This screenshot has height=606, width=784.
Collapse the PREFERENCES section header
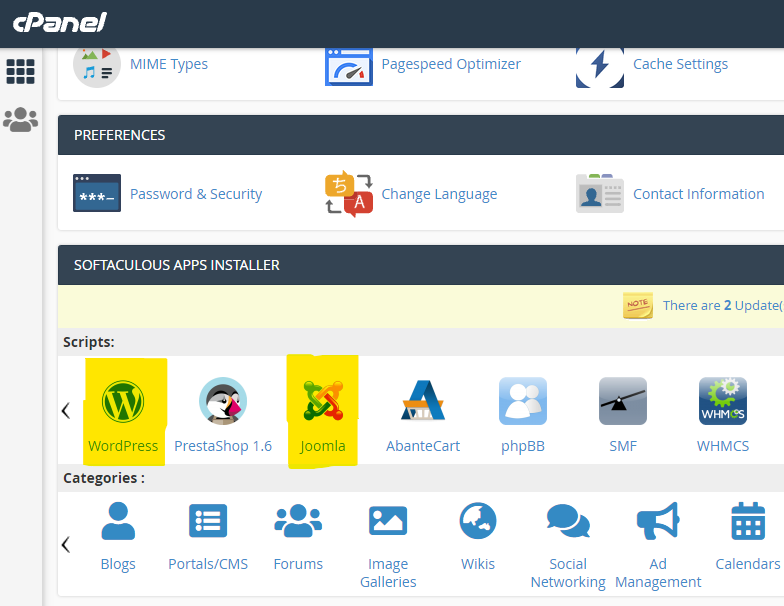click(421, 135)
